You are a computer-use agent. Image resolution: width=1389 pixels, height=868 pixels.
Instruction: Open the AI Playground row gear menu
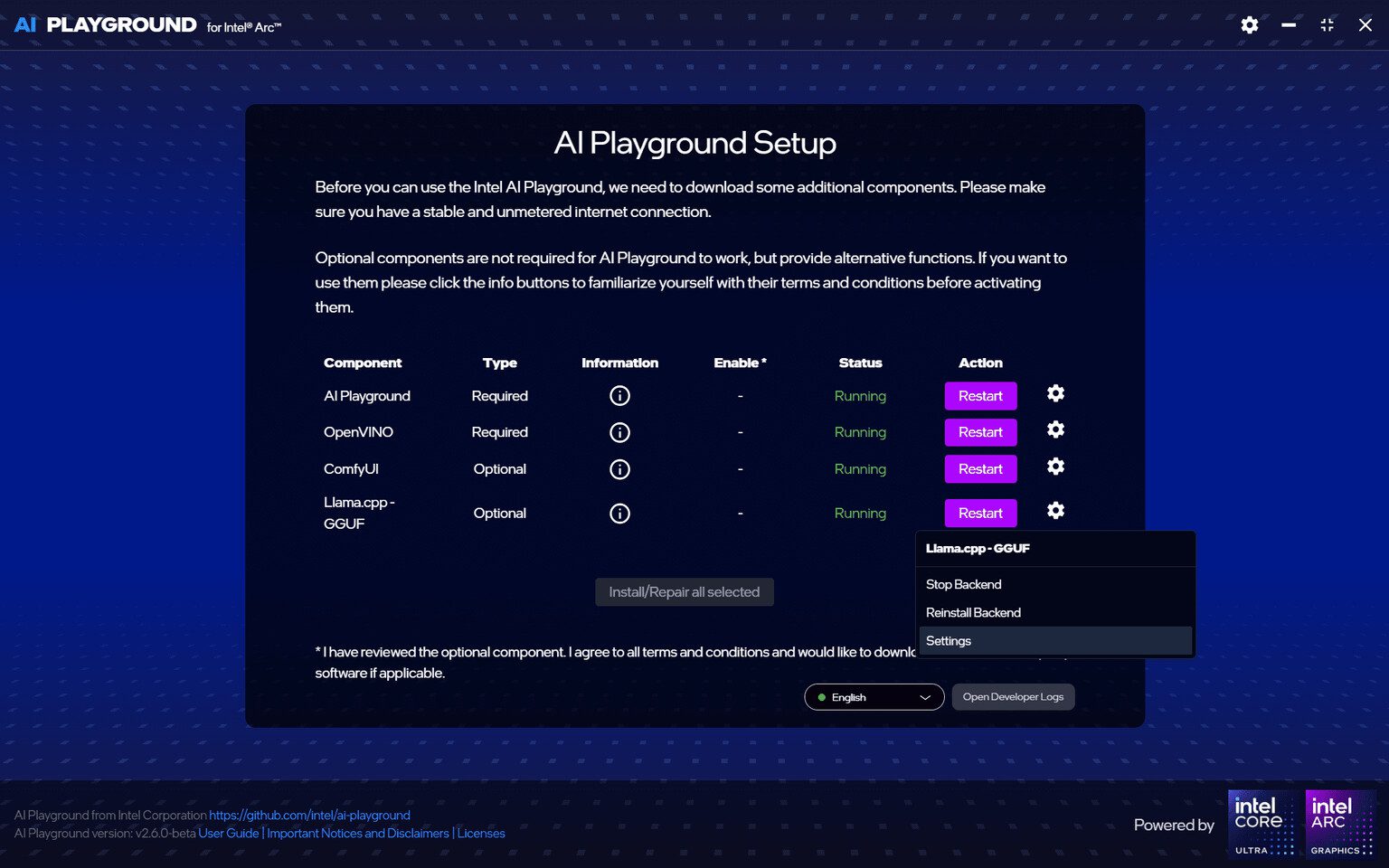pos(1055,393)
